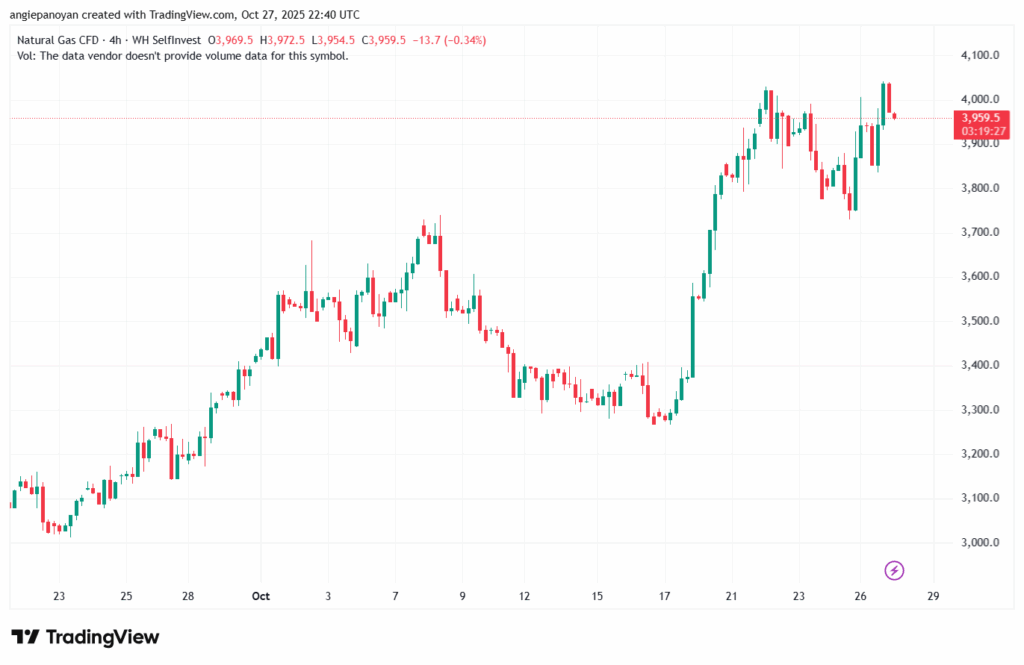Click the 17 date on time axis
1024x665 pixels.
664,596
